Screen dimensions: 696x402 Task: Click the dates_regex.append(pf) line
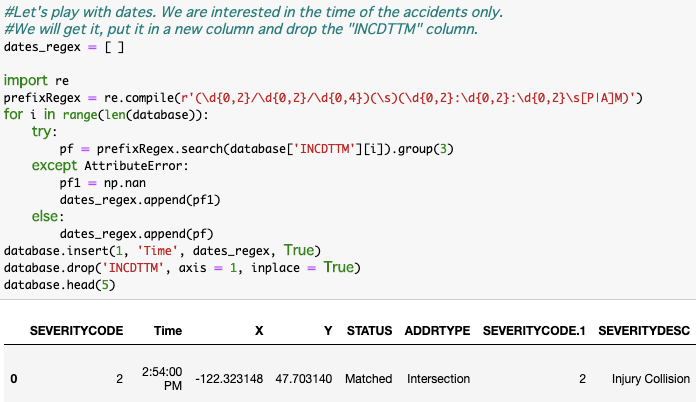137,234
